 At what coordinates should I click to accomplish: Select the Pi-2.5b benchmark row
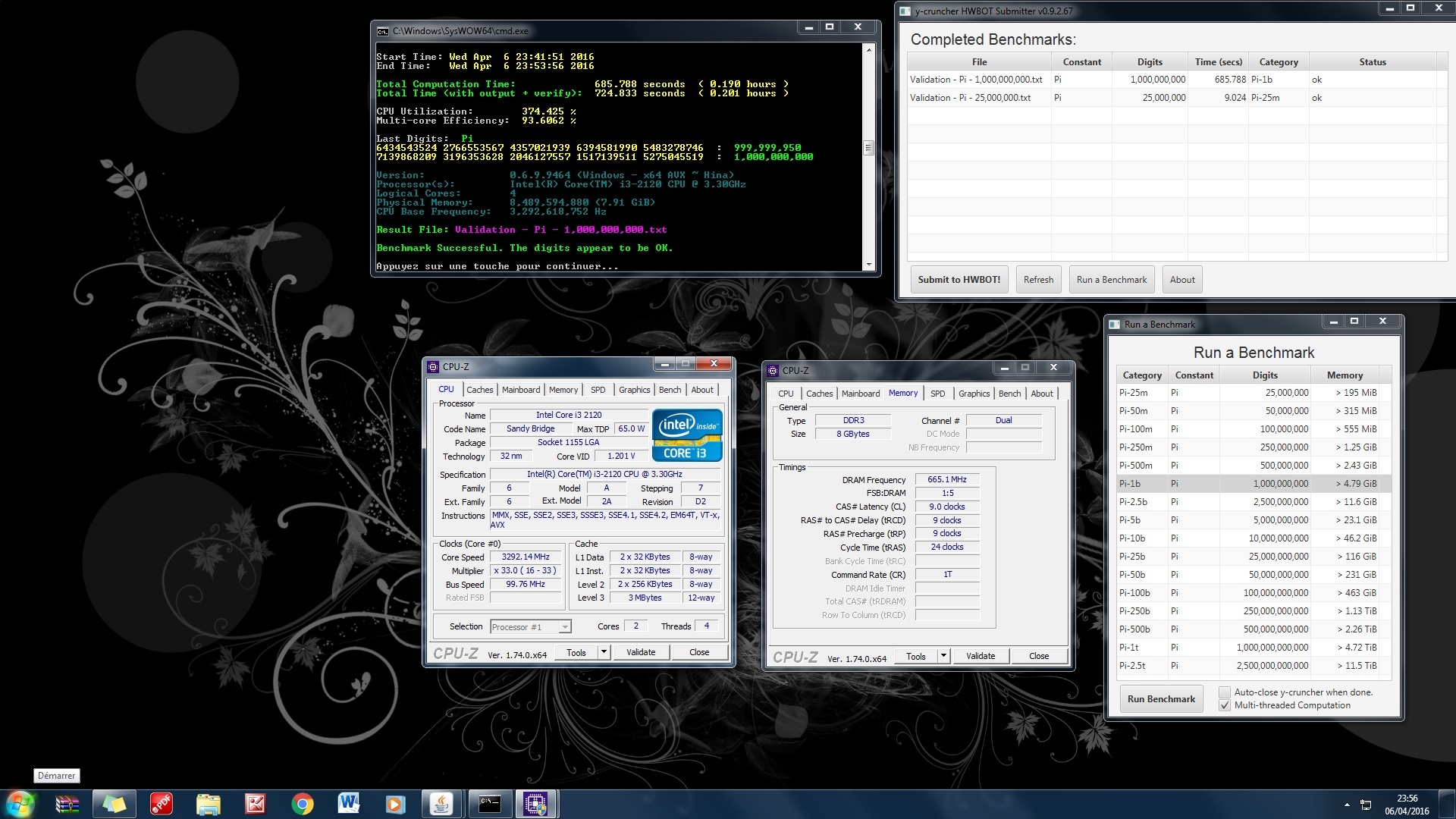(1254, 502)
